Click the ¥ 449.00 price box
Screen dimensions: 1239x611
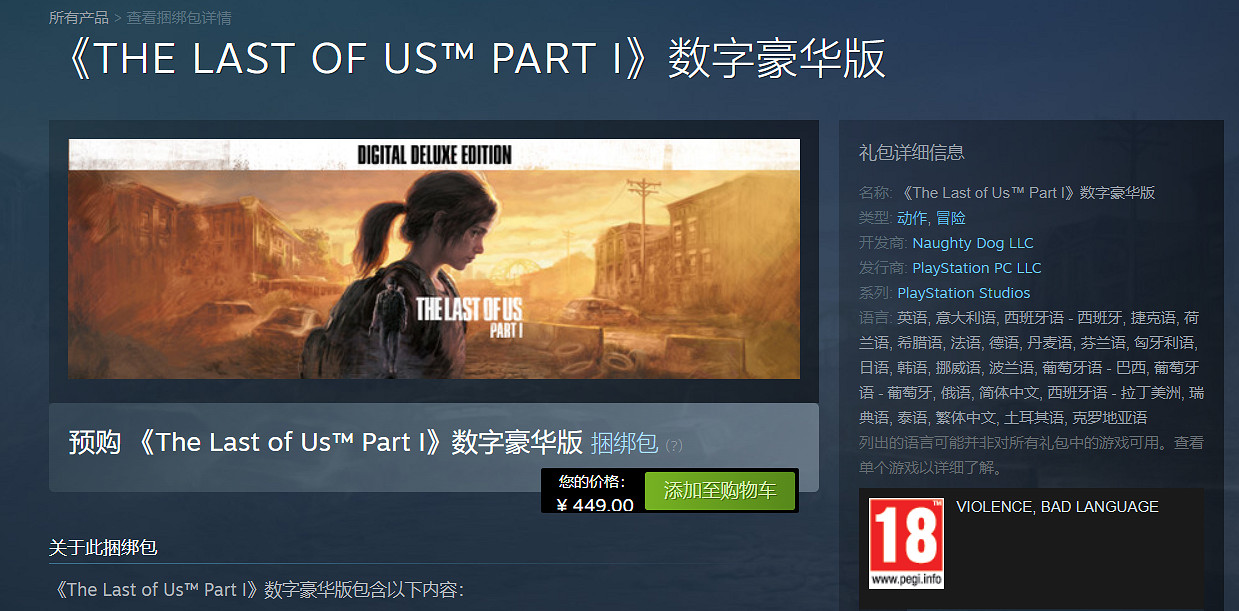pos(594,504)
